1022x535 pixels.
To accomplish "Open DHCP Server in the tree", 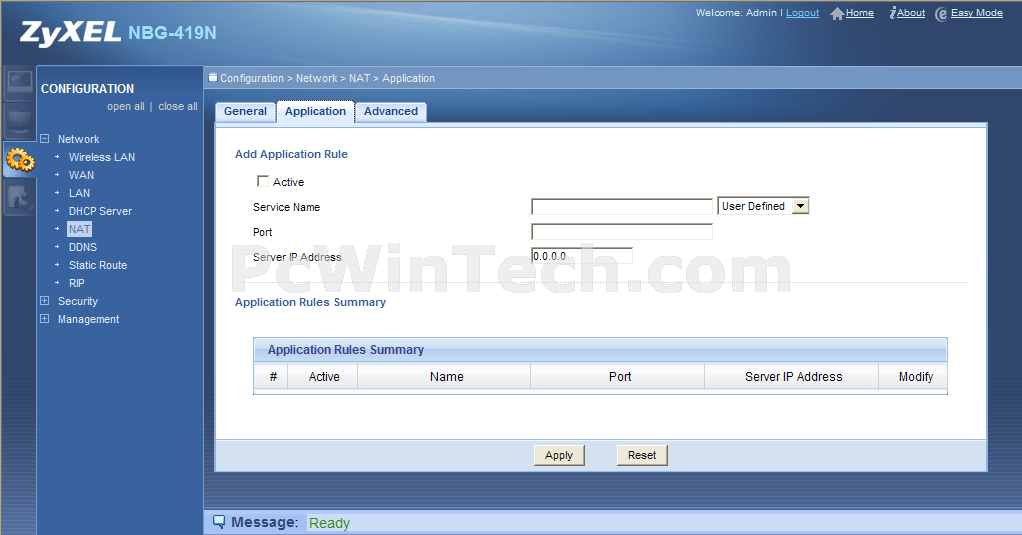I will tap(100, 211).
